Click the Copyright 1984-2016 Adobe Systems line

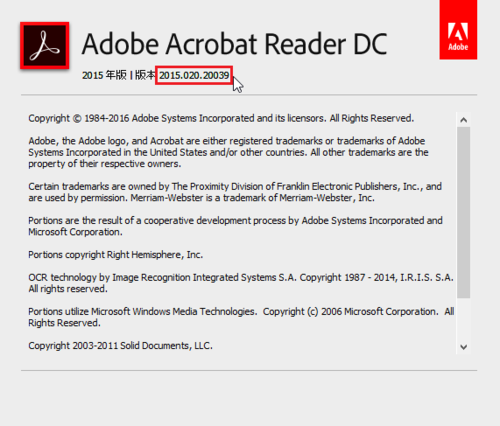(x=221, y=118)
